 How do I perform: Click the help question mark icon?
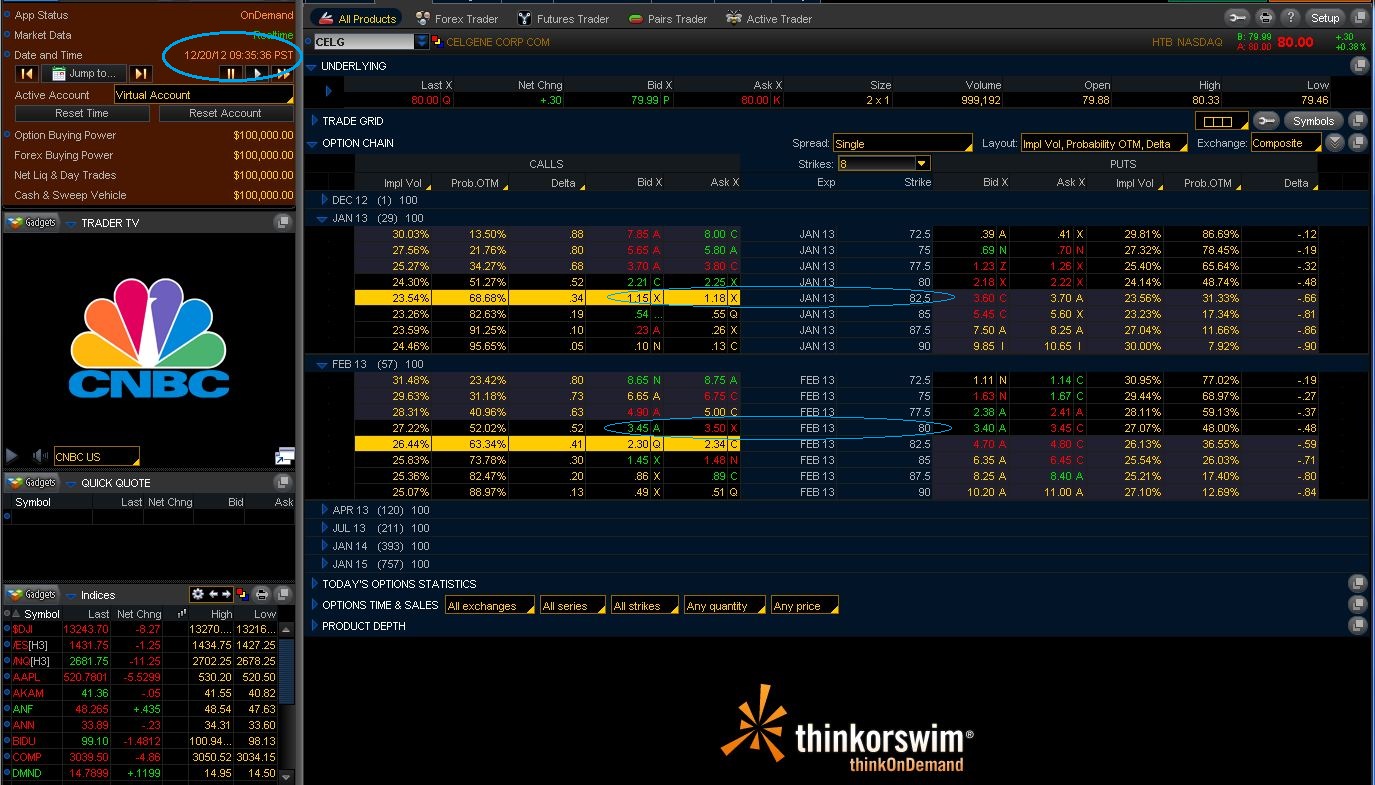pos(1291,18)
